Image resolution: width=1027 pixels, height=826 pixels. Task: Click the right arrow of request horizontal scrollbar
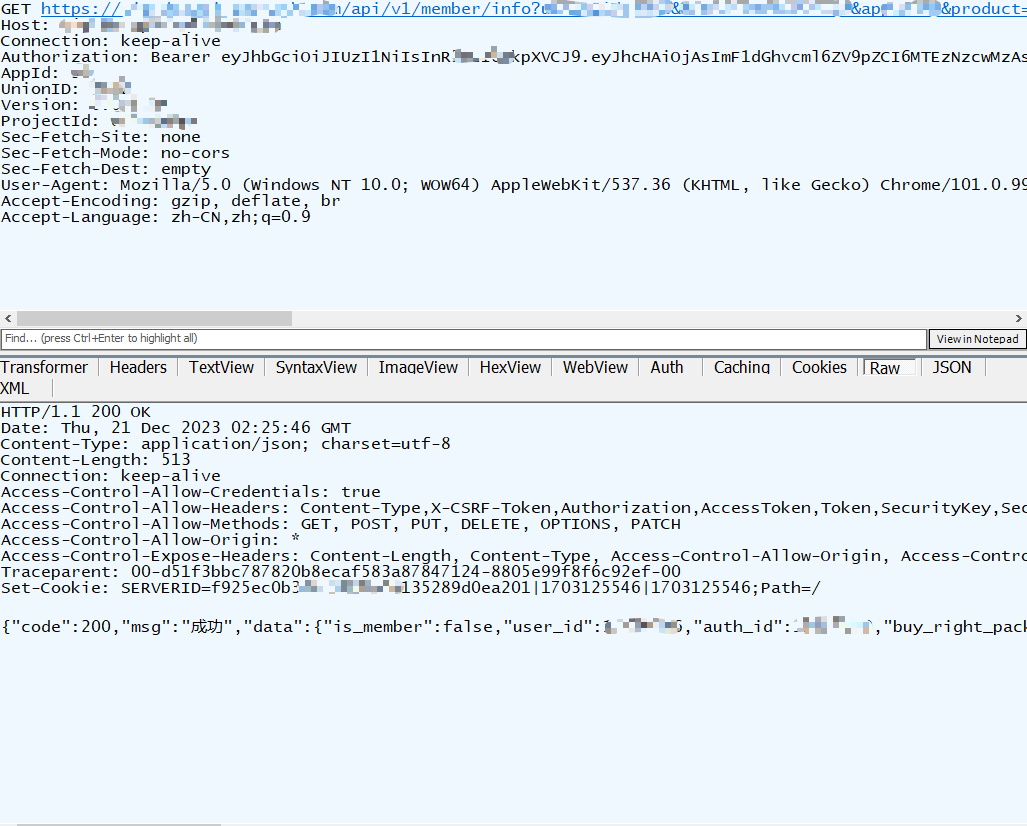click(1018, 318)
